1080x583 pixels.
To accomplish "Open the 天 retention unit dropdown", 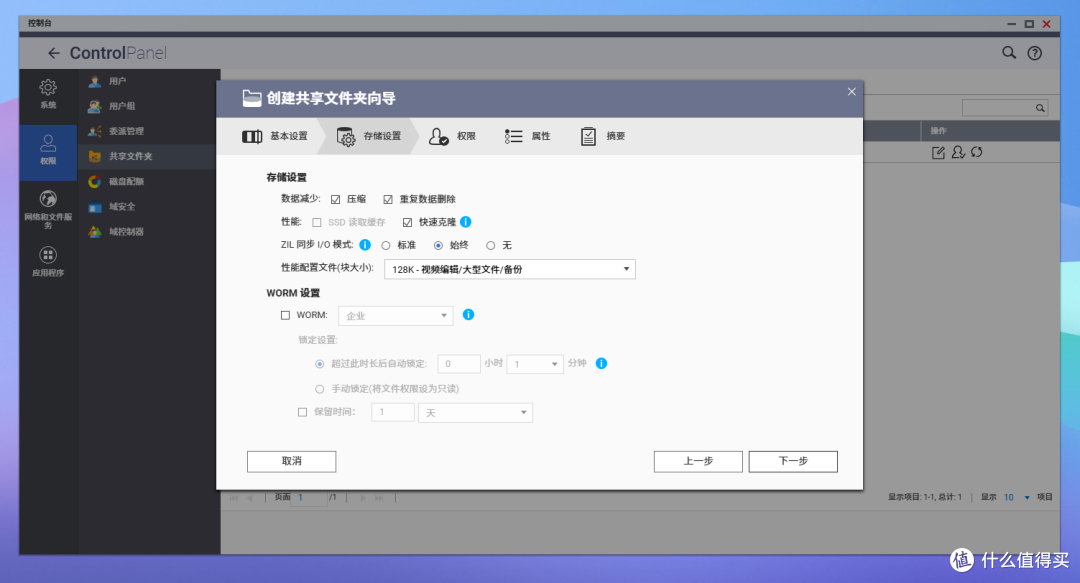I will [x=475, y=413].
